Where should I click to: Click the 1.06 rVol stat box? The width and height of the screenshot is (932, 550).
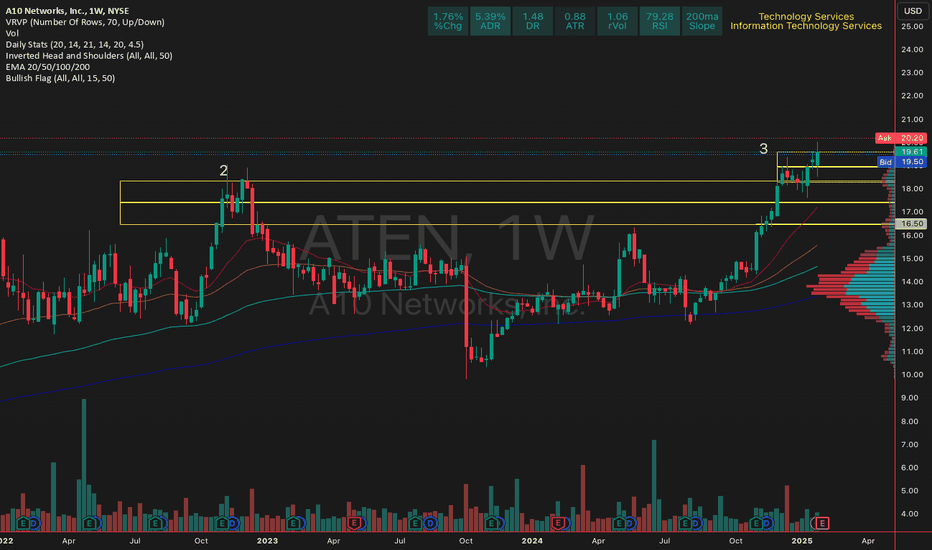[x=617, y=21]
